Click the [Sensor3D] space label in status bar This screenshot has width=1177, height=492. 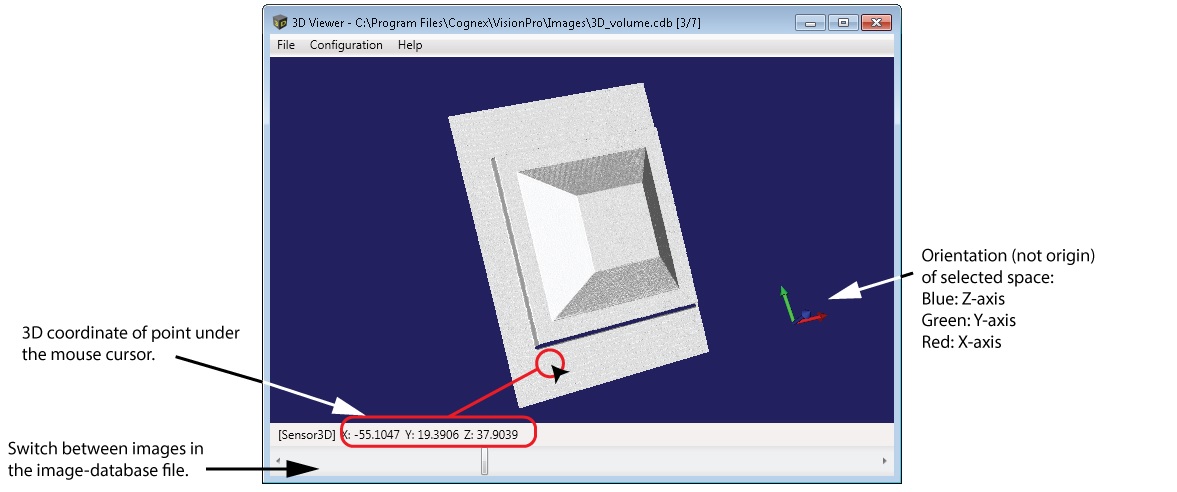[306, 435]
